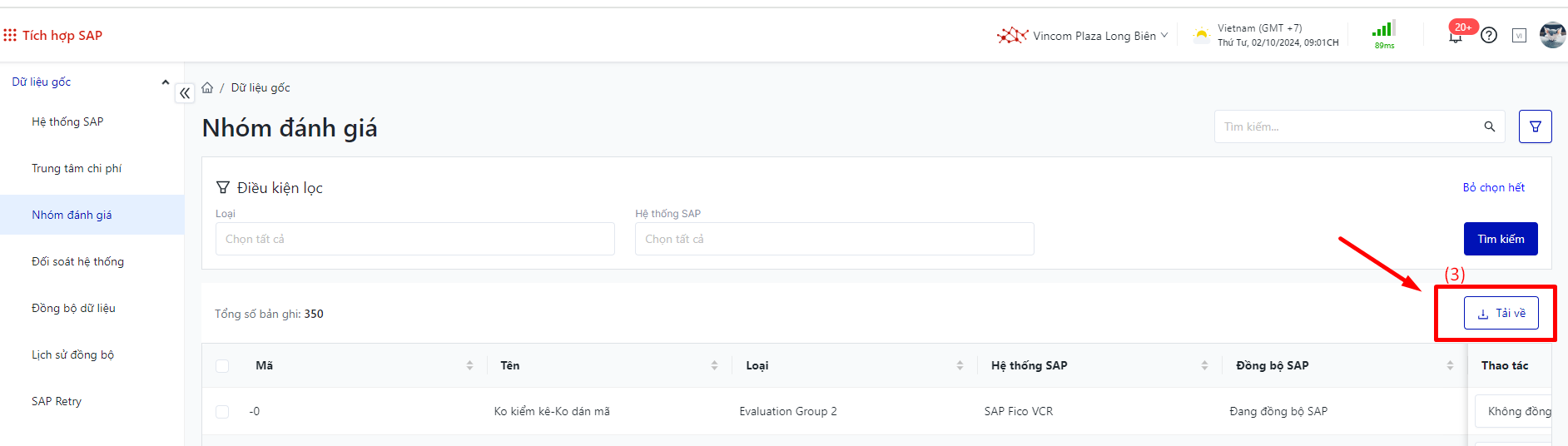1568x446 pixels.
Task: Click the Tìm kiếm button
Action: point(1500,239)
